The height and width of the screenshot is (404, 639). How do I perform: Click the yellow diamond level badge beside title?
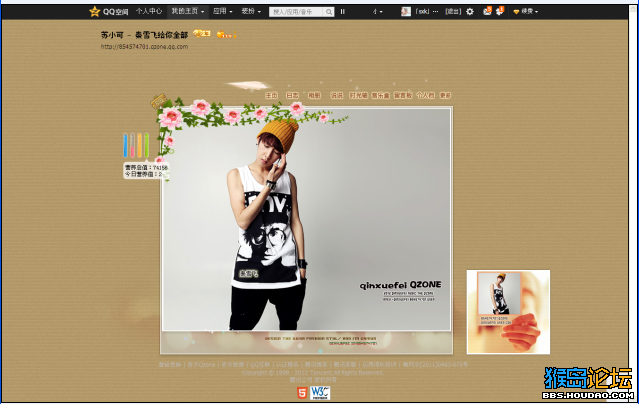202,33
